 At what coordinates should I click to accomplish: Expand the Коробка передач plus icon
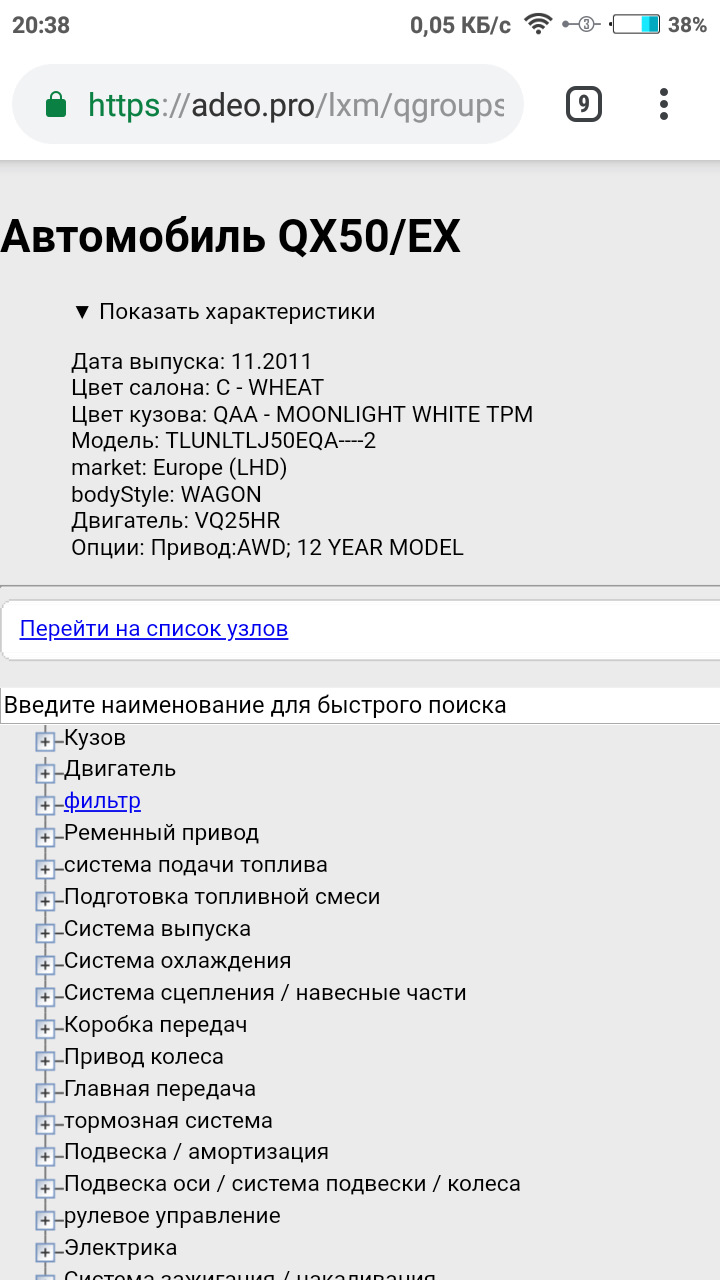[45, 1029]
